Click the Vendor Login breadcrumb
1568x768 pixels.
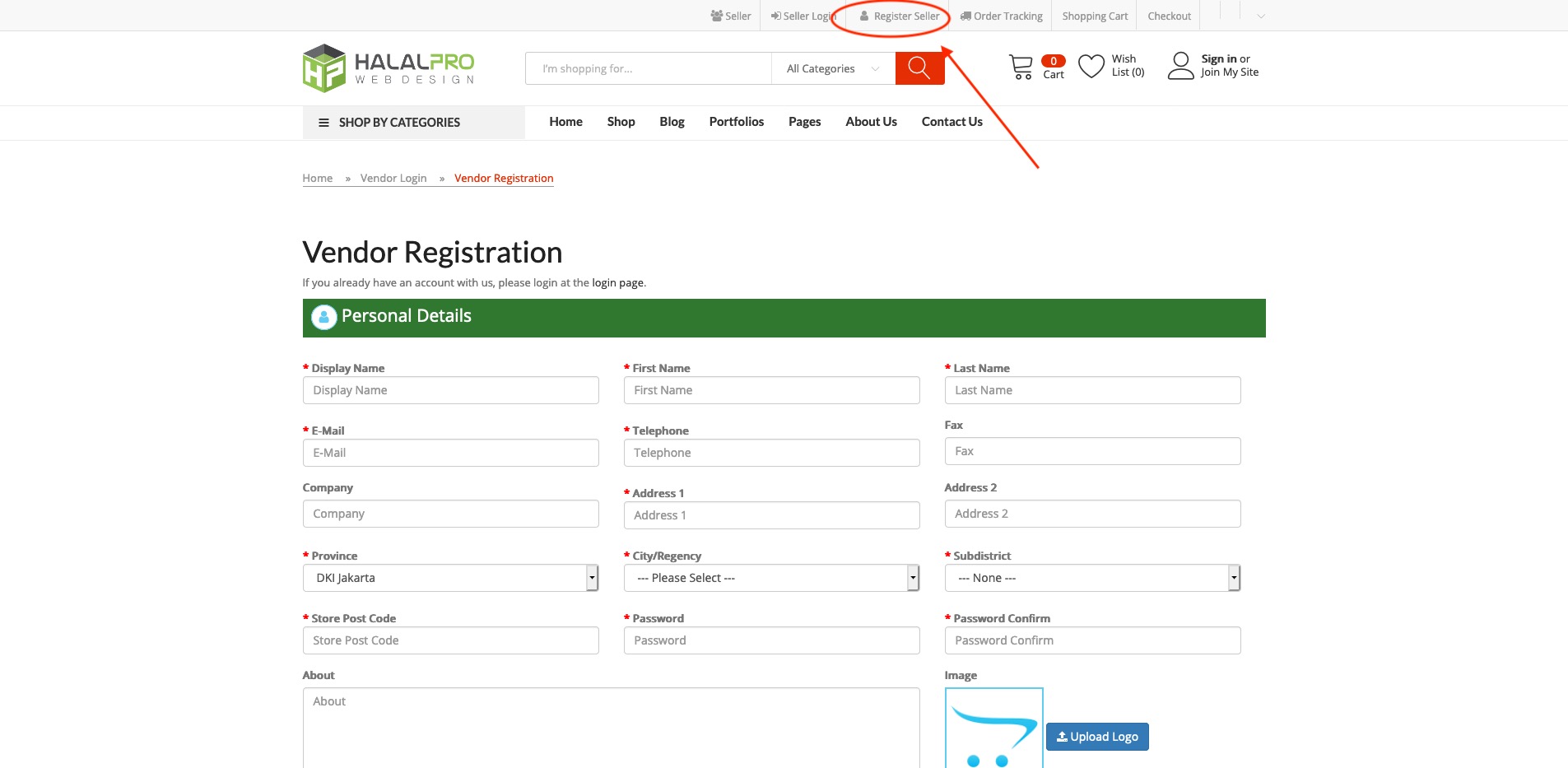(393, 178)
